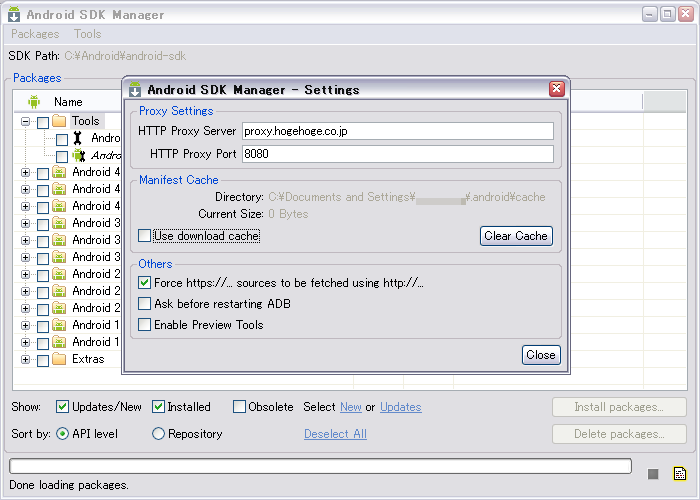Tick Ask before restarting ADB
The width and height of the screenshot is (700, 500).
click(x=144, y=304)
